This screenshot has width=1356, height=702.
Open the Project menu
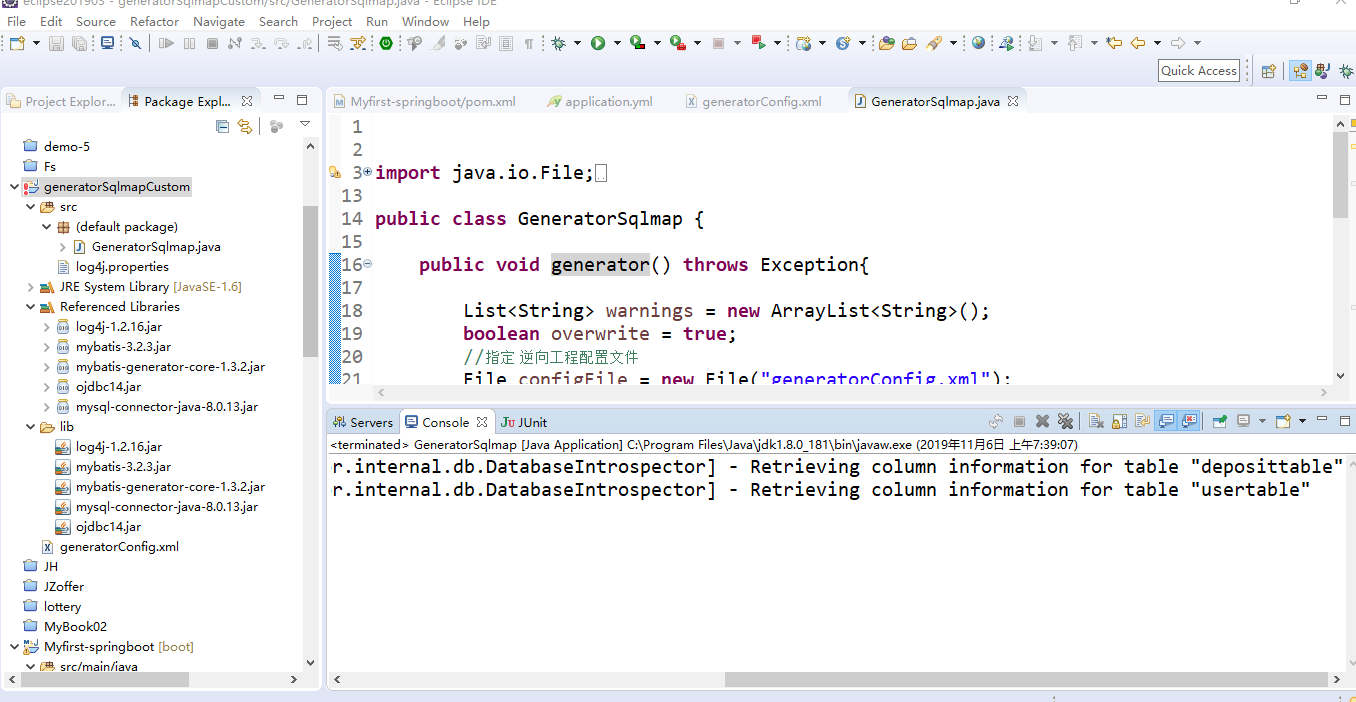332,21
